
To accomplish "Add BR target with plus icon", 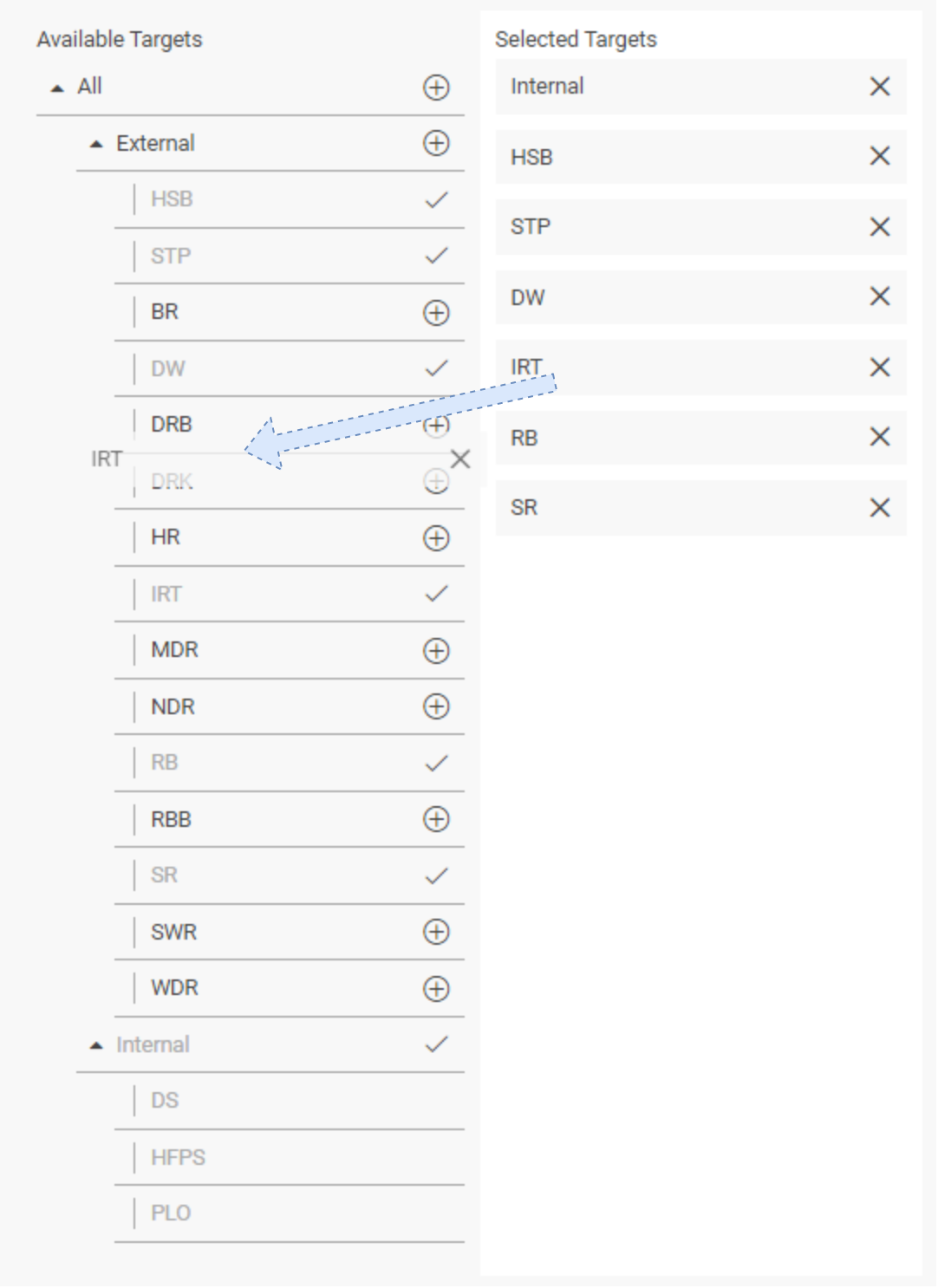I will [436, 312].
